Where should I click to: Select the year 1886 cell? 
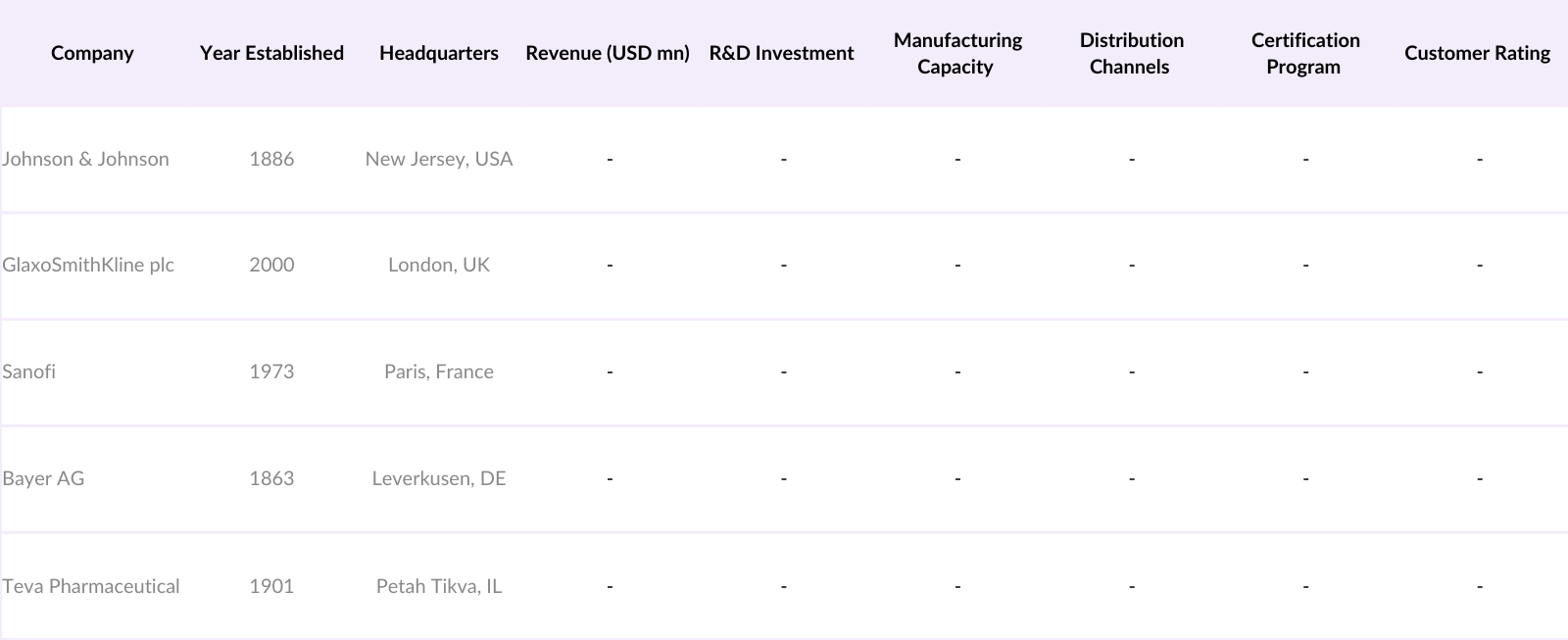click(271, 159)
